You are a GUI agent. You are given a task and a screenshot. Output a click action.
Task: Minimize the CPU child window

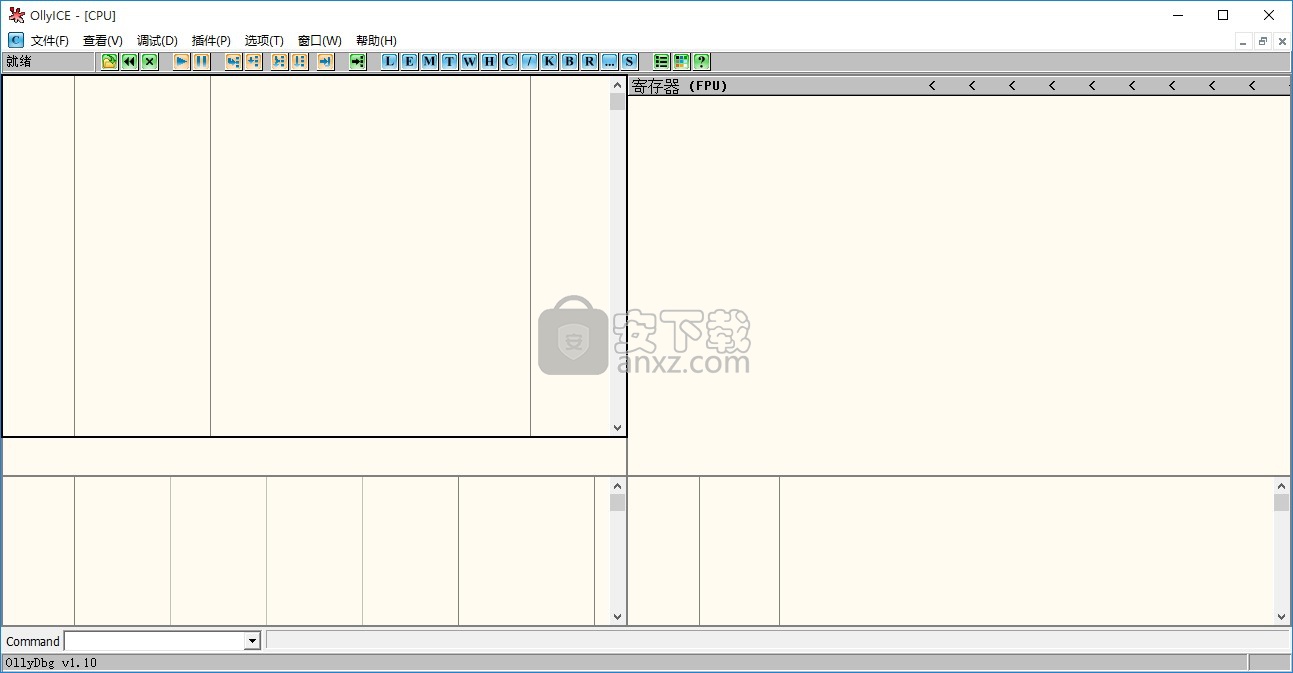click(x=1244, y=41)
